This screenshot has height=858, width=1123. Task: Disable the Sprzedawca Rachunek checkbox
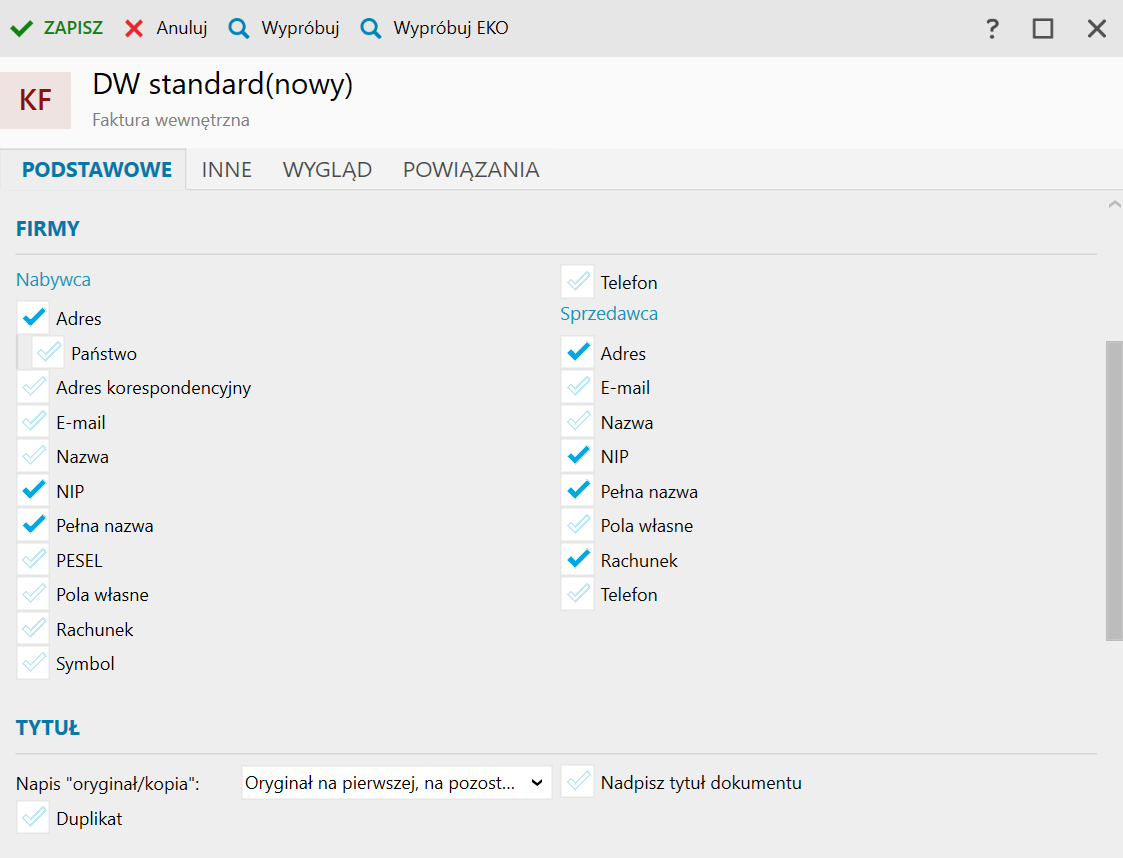(577, 560)
